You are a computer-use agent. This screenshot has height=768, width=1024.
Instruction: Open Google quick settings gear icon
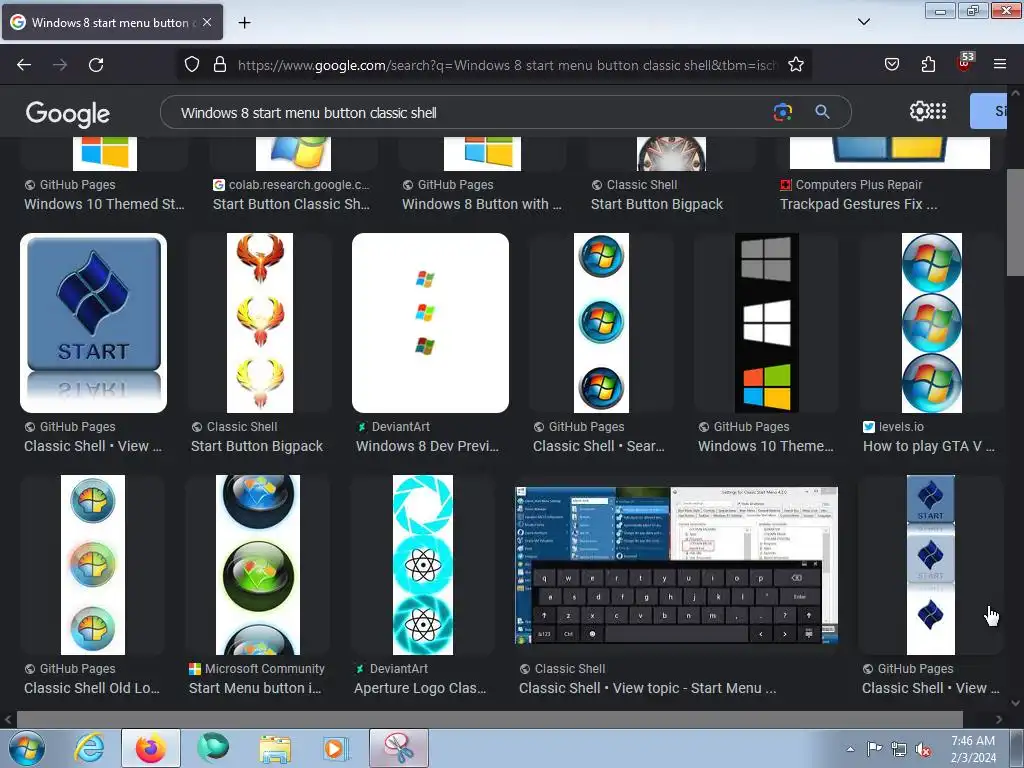pyautogui.click(x=919, y=112)
